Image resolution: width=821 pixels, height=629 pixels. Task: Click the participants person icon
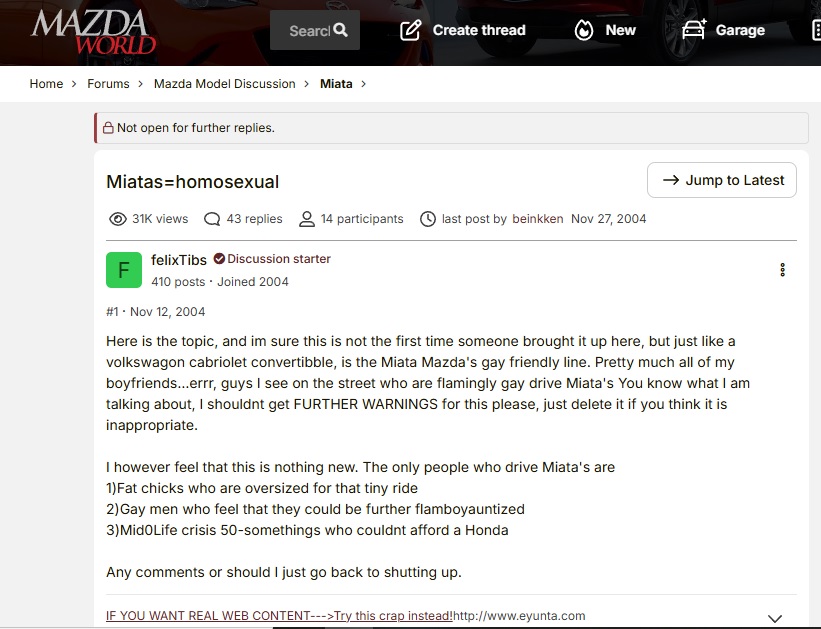[306, 219]
